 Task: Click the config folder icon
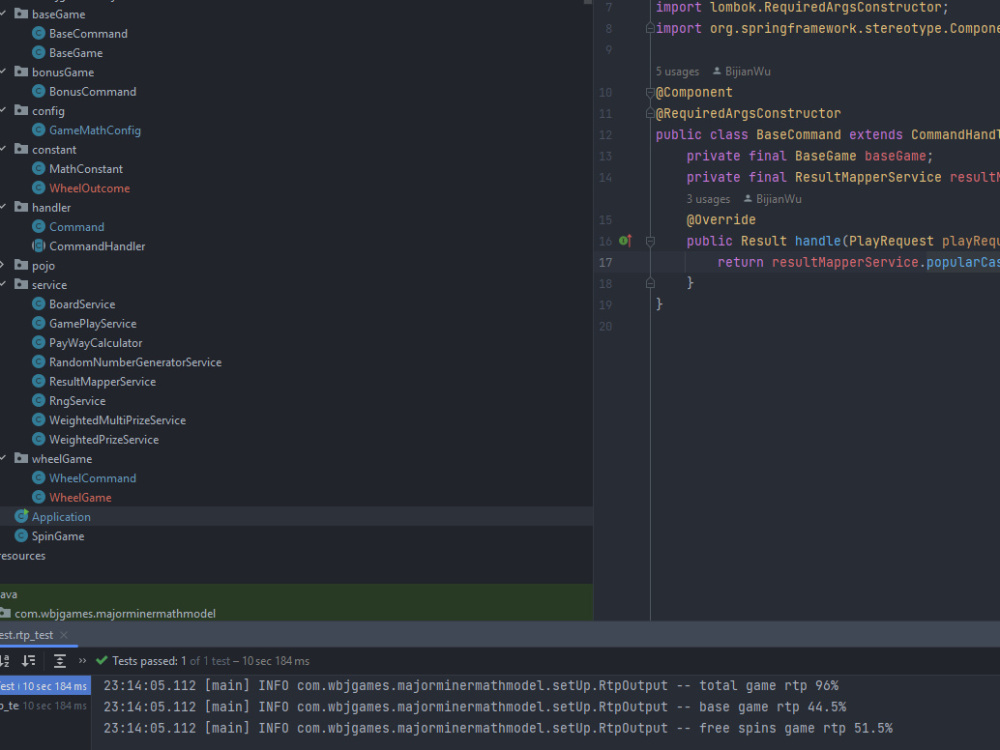tap(21, 110)
